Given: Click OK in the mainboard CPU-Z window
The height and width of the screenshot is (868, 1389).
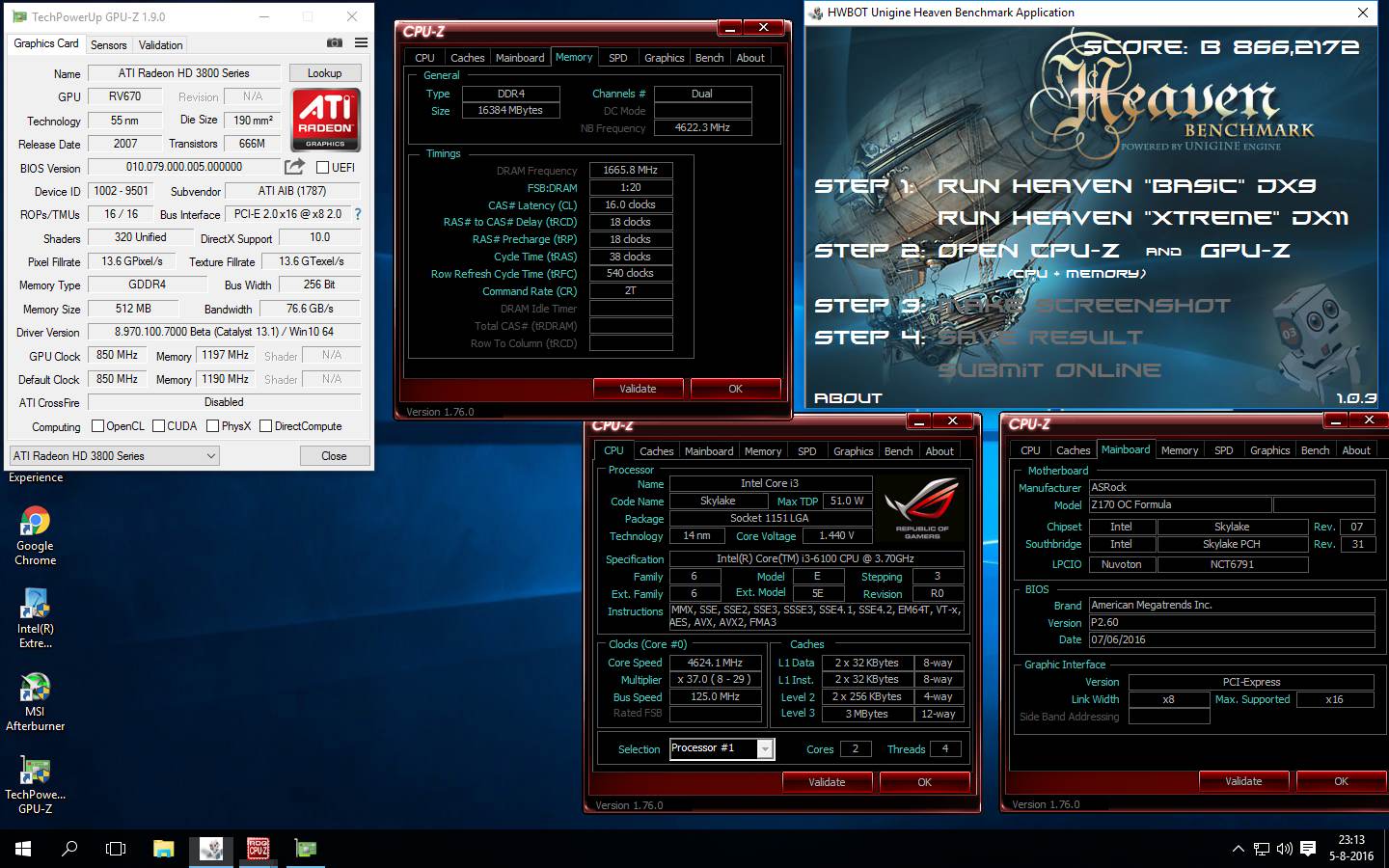Looking at the screenshot, I should click(1341, 781).
